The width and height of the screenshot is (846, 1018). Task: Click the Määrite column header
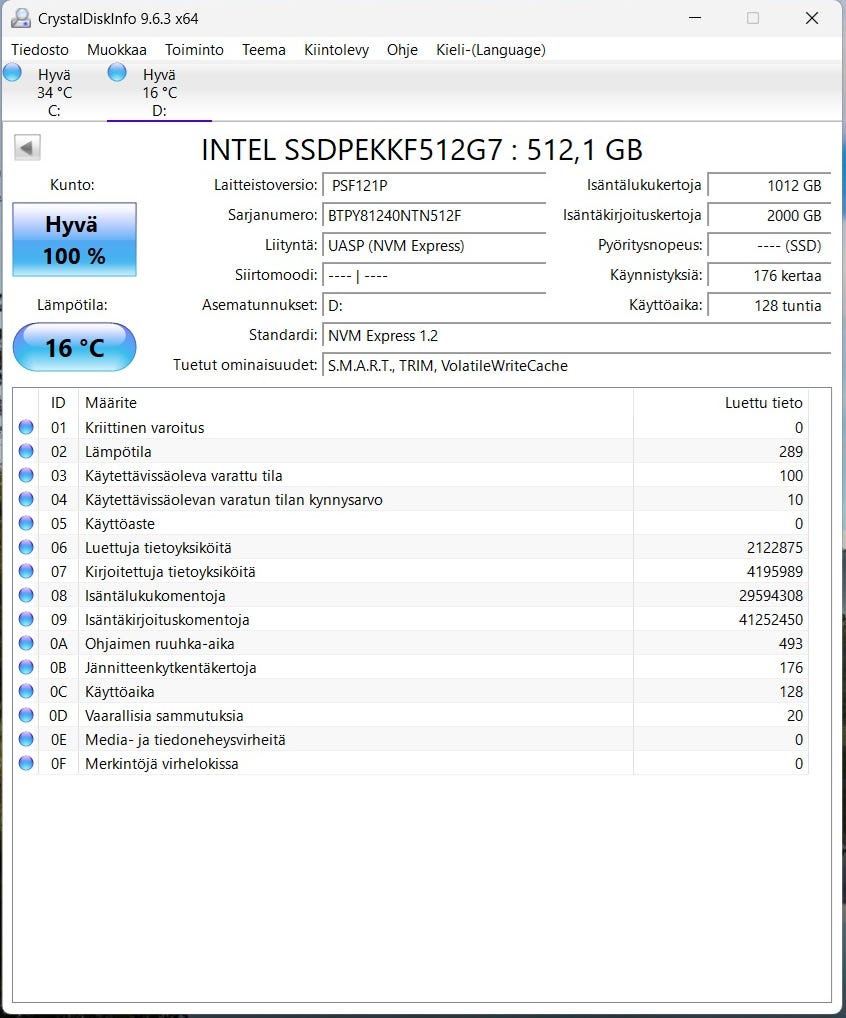click(x=356, y=403)
